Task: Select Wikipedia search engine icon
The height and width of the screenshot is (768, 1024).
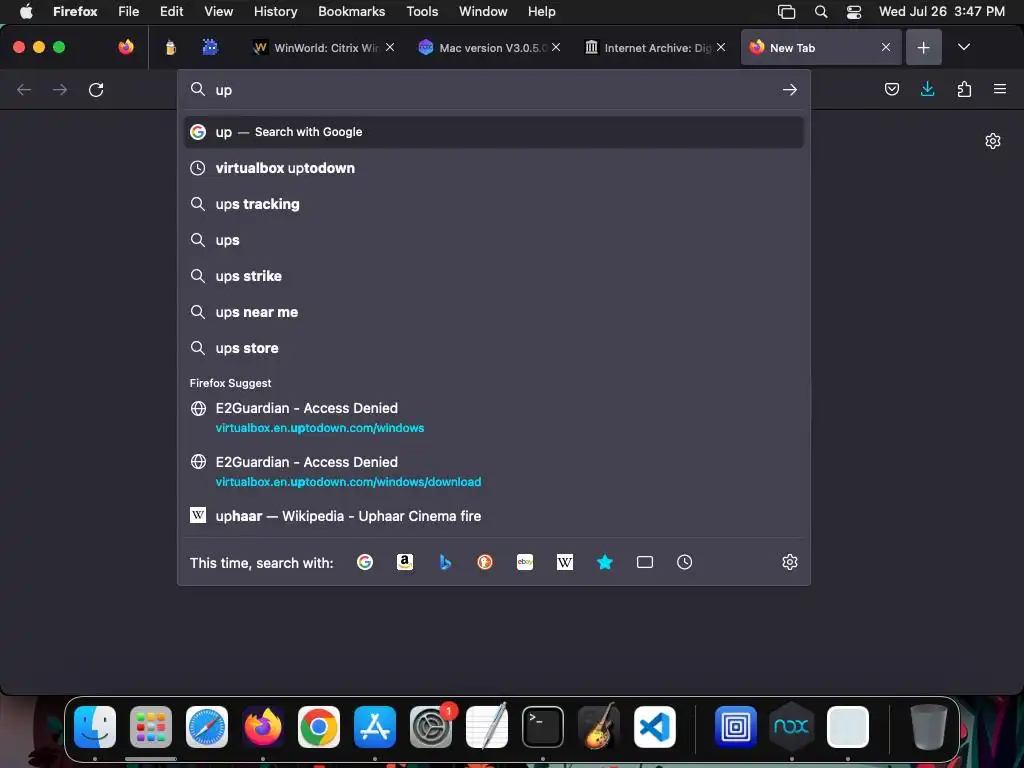Action: pos(565,562)
